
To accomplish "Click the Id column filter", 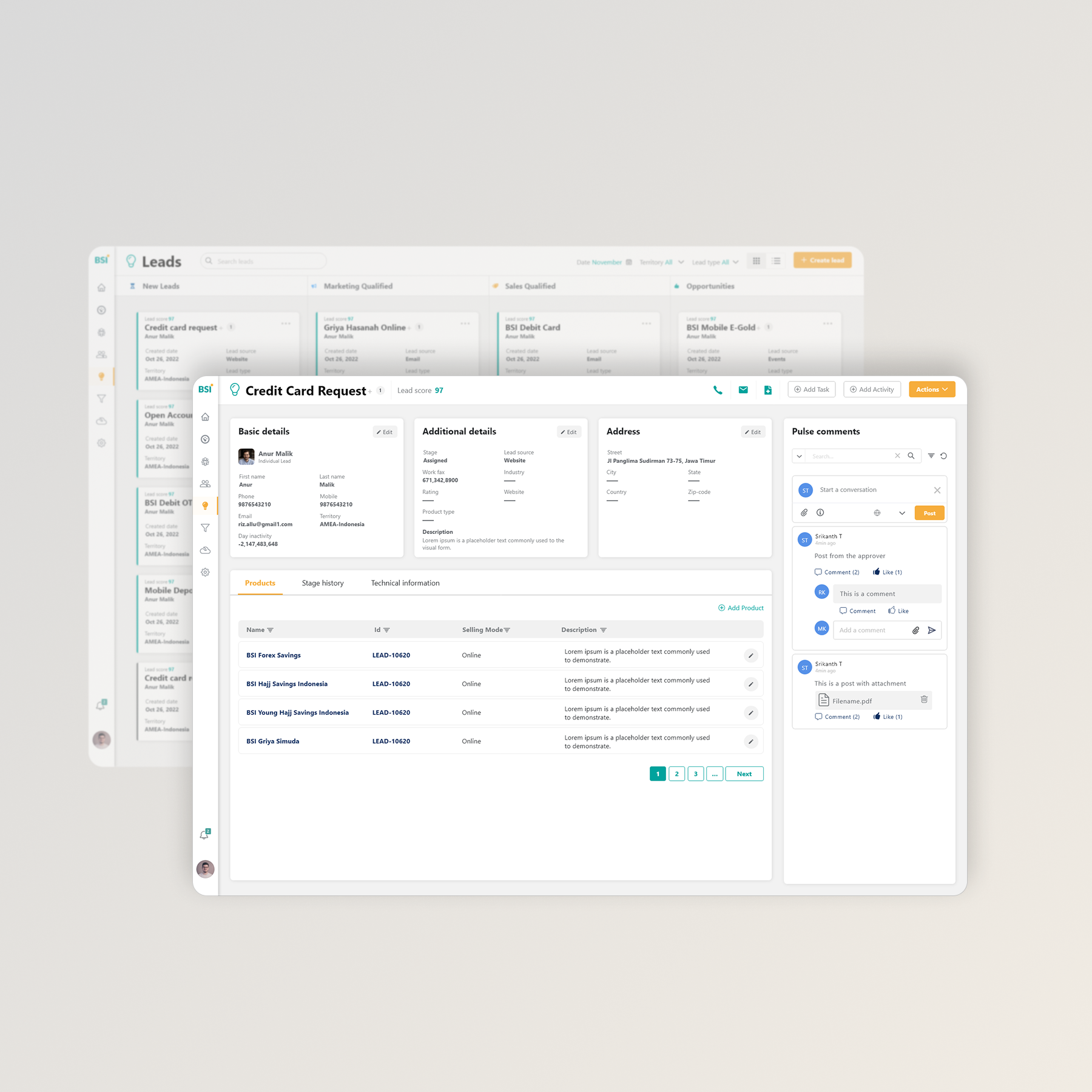I will [386, 630].
